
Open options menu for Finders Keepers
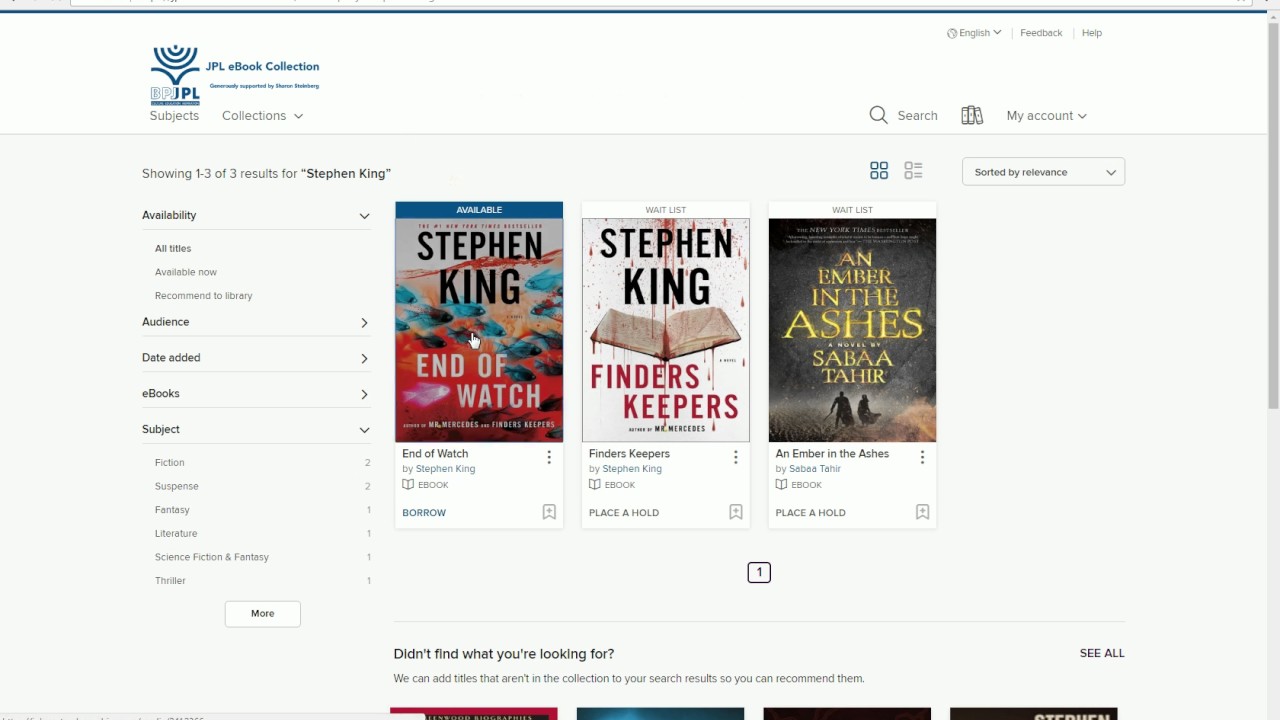735,457
